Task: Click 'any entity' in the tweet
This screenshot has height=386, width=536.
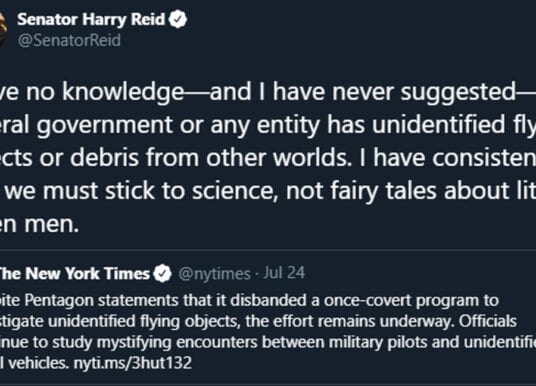Action: [x=265, y=125]
